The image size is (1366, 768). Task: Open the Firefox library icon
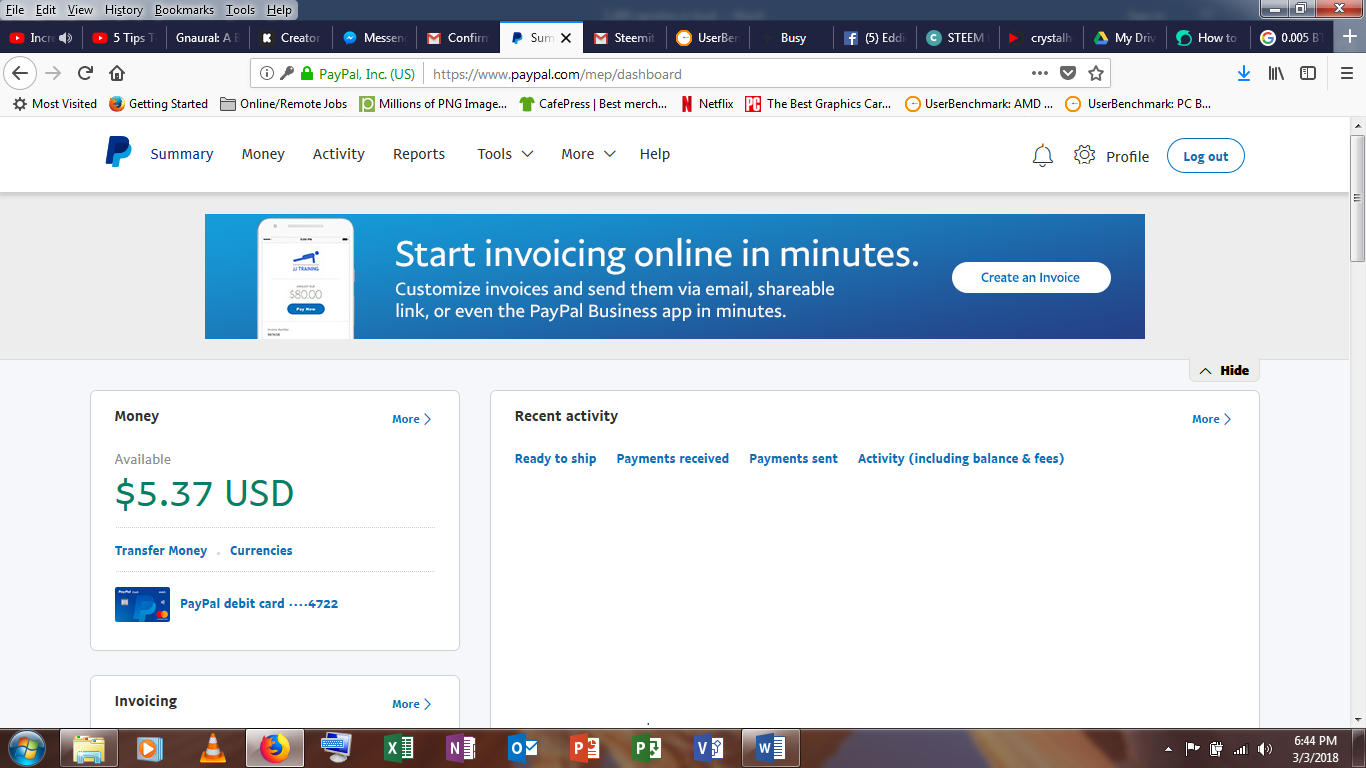coord(1276,73)
